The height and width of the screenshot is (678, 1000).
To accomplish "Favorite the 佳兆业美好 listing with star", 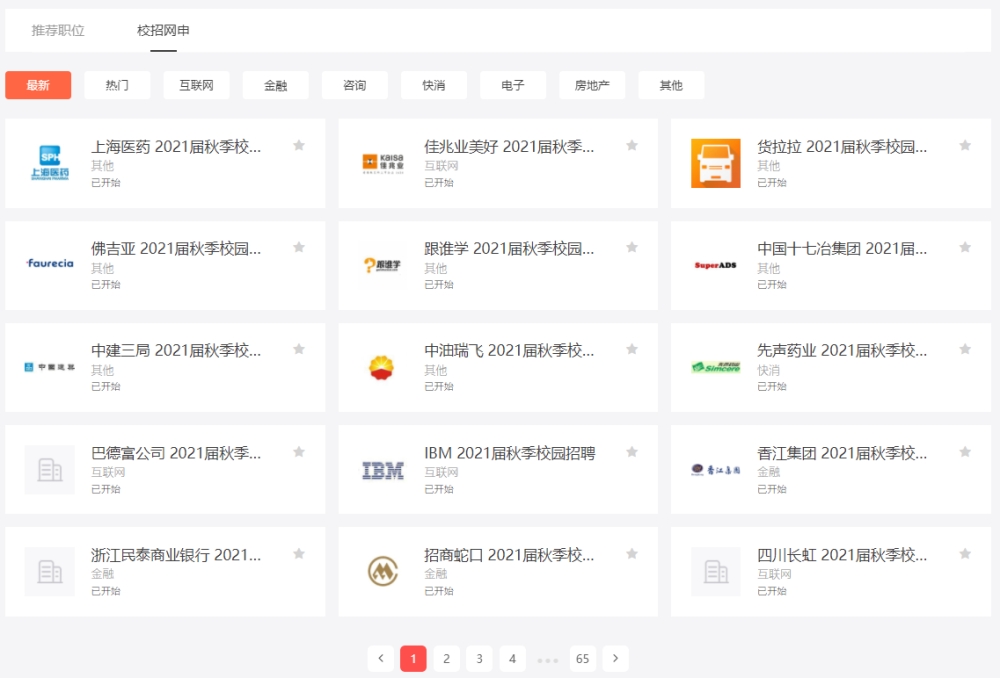I will (632, 145).
